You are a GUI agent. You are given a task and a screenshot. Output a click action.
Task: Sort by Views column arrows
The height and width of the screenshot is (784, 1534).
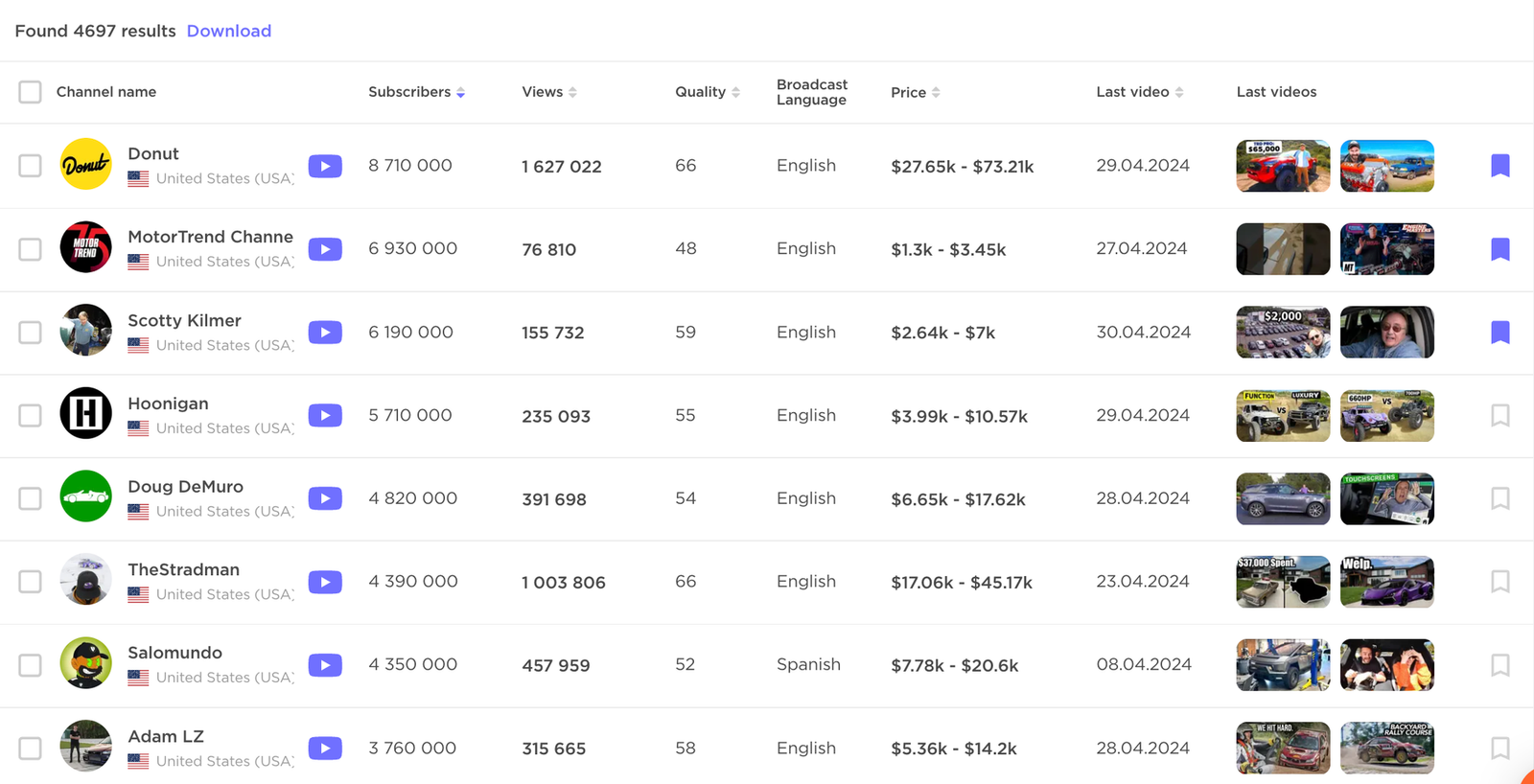pyautogui.click(x=572, y=92)
